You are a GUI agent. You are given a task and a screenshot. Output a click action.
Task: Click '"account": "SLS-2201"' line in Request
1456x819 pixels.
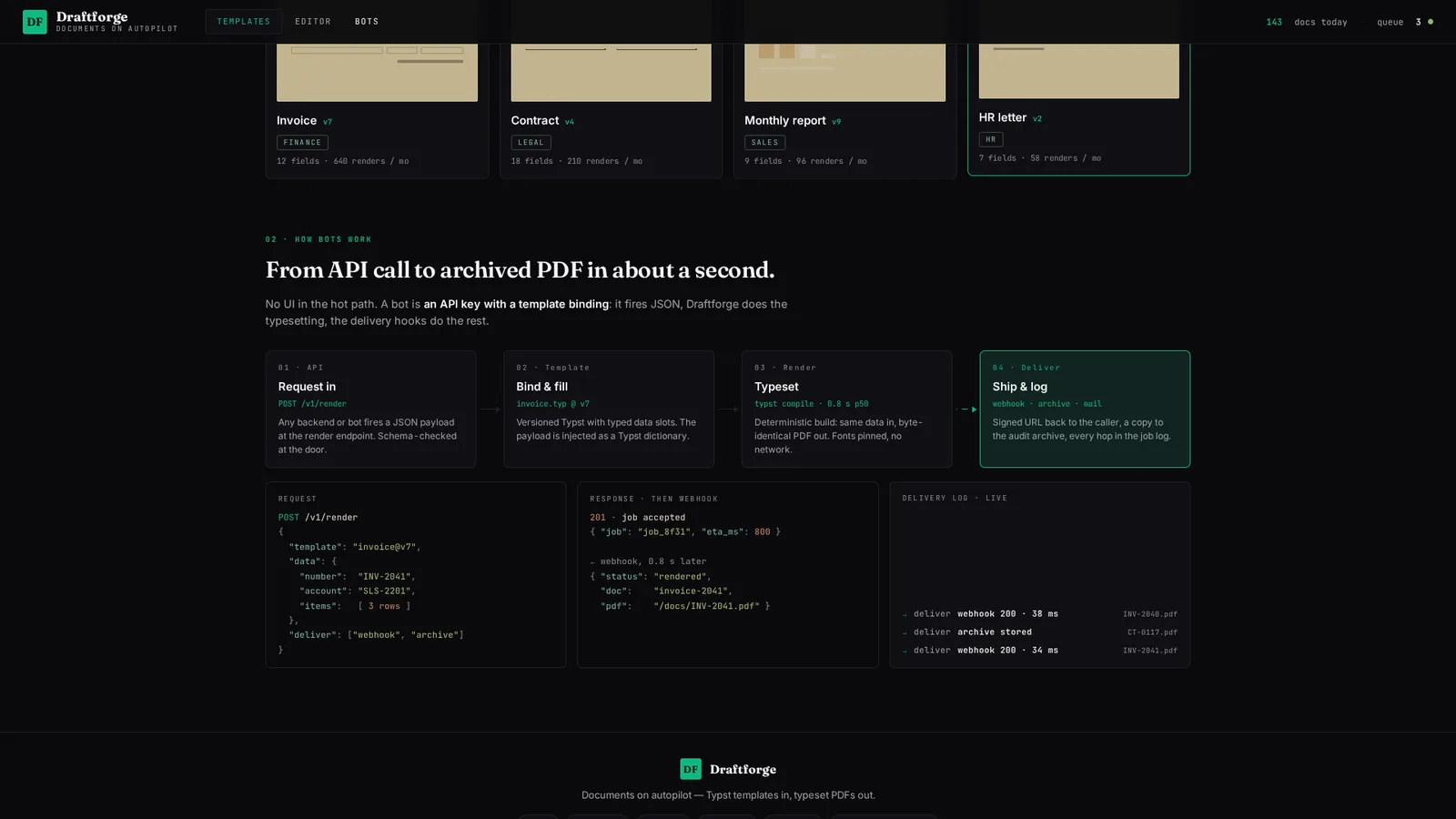tap(358, 591)
